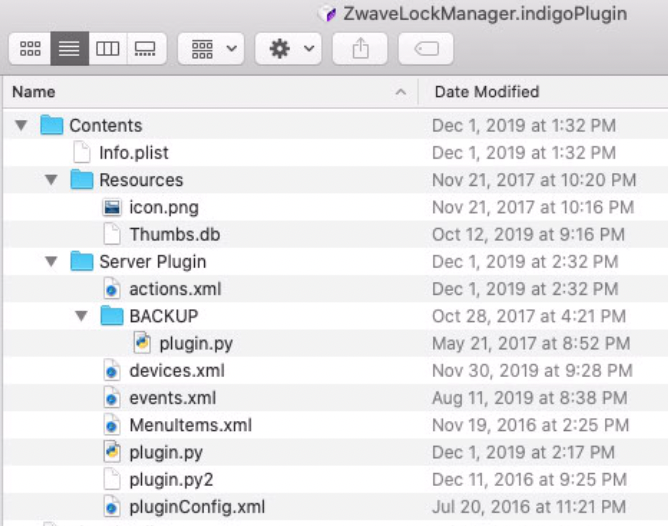Select the Resources folder icon
Image resolution: width=668 pixels, height=526 pixels.
[81, 179]
